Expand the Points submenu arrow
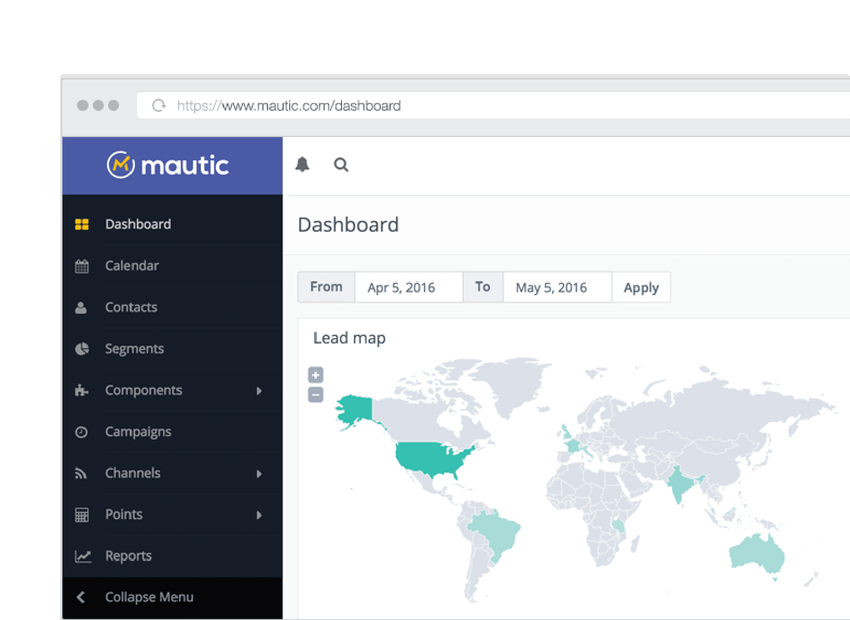 [259, 515]
